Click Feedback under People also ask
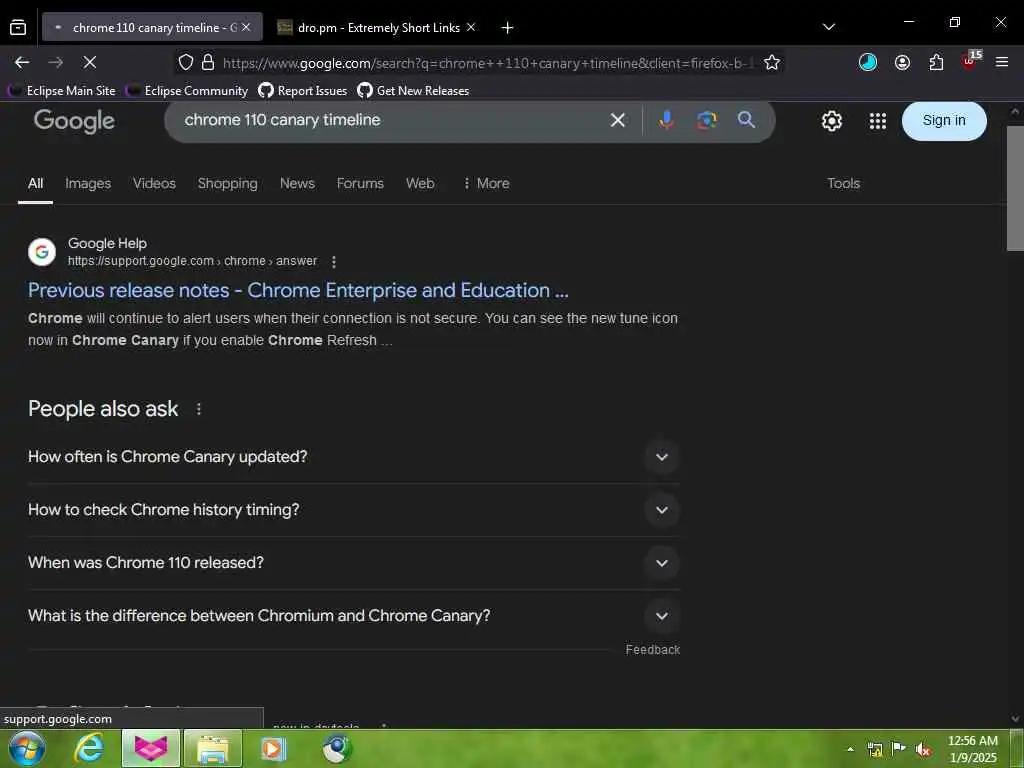Viewport: 1024px width, 768px height. [652, 650]
